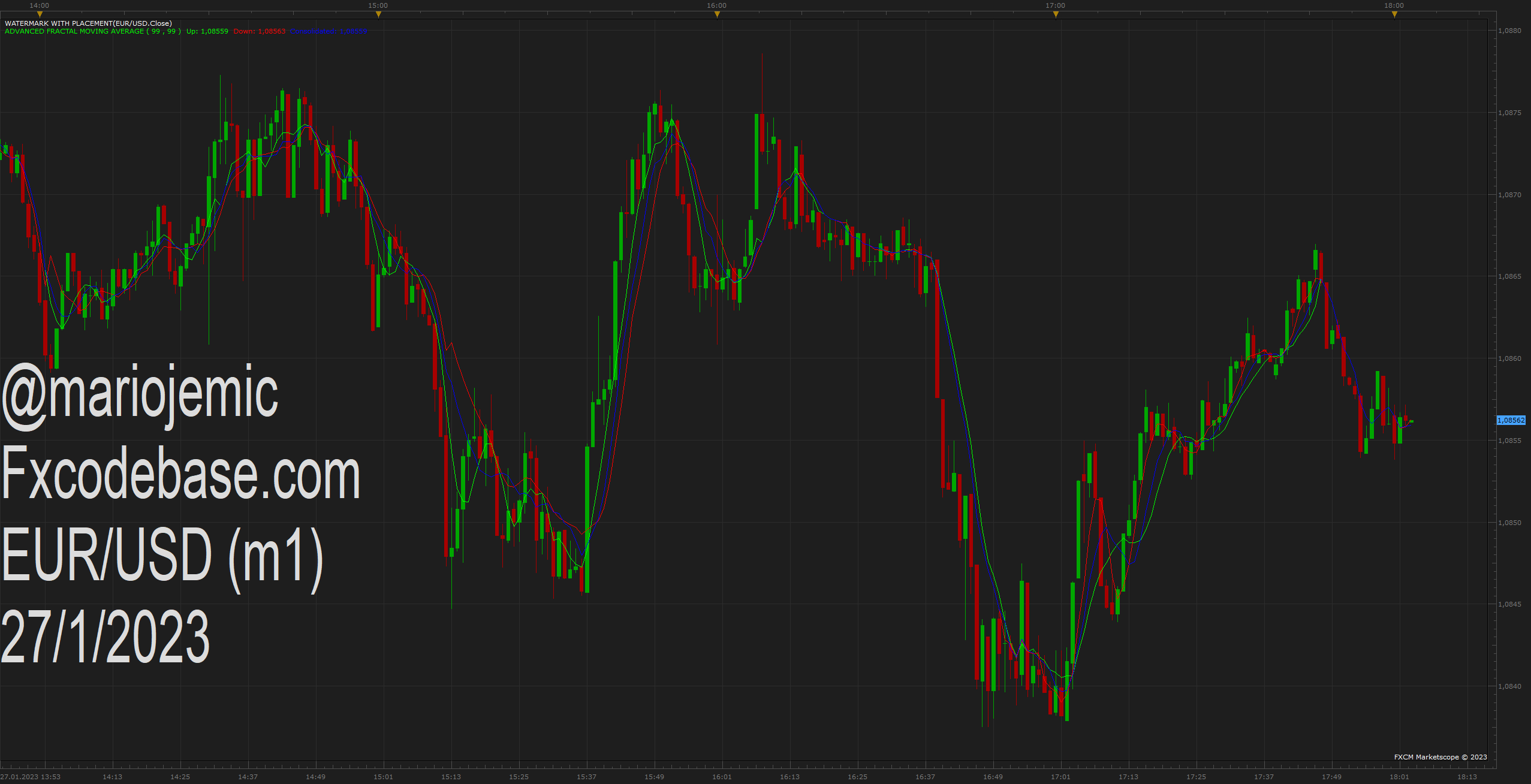This screenshot has width=1531, height=784.
Task: Click the 14:00 hour marker triangle
Action: pos(40,14)
